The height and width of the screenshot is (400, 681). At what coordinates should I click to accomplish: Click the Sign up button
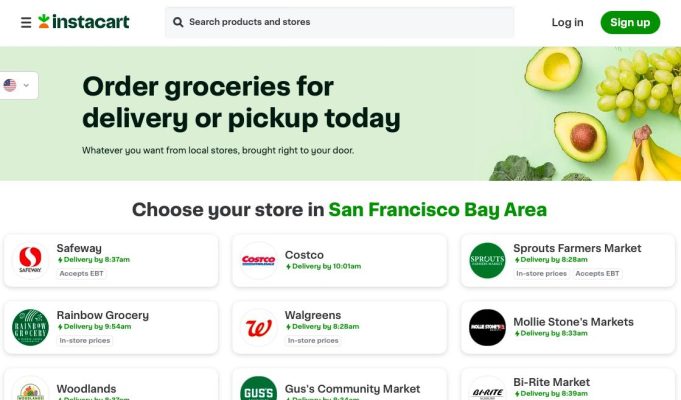tap(630, 23)
